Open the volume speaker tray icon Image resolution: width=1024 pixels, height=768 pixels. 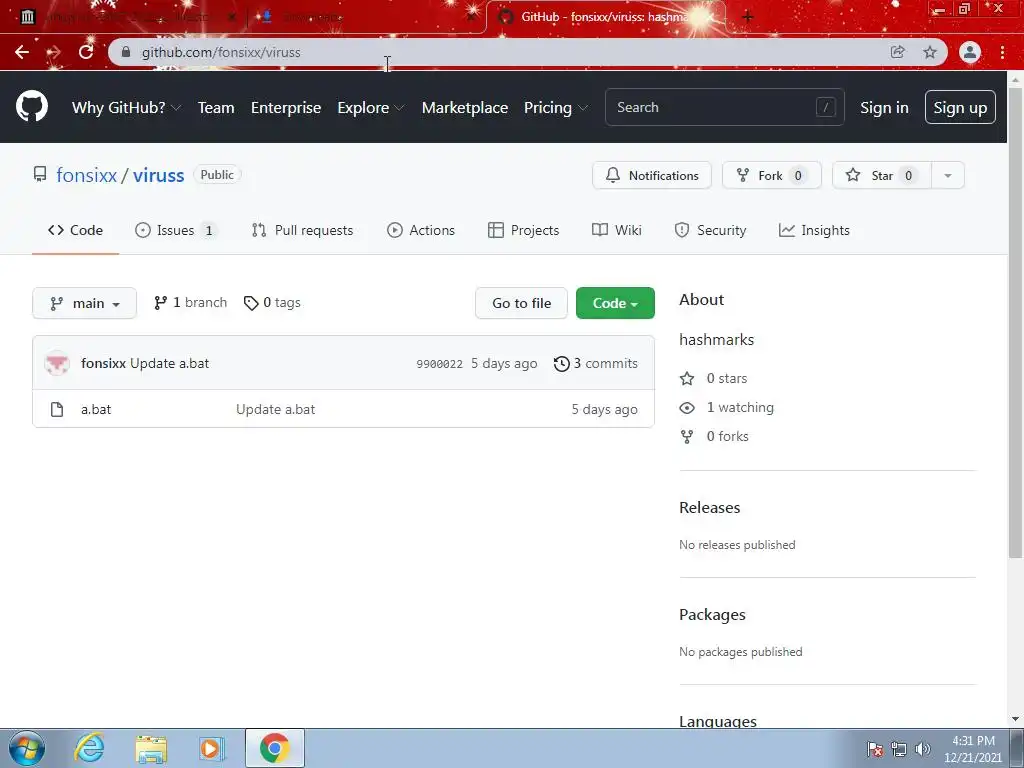click(922, 749)
